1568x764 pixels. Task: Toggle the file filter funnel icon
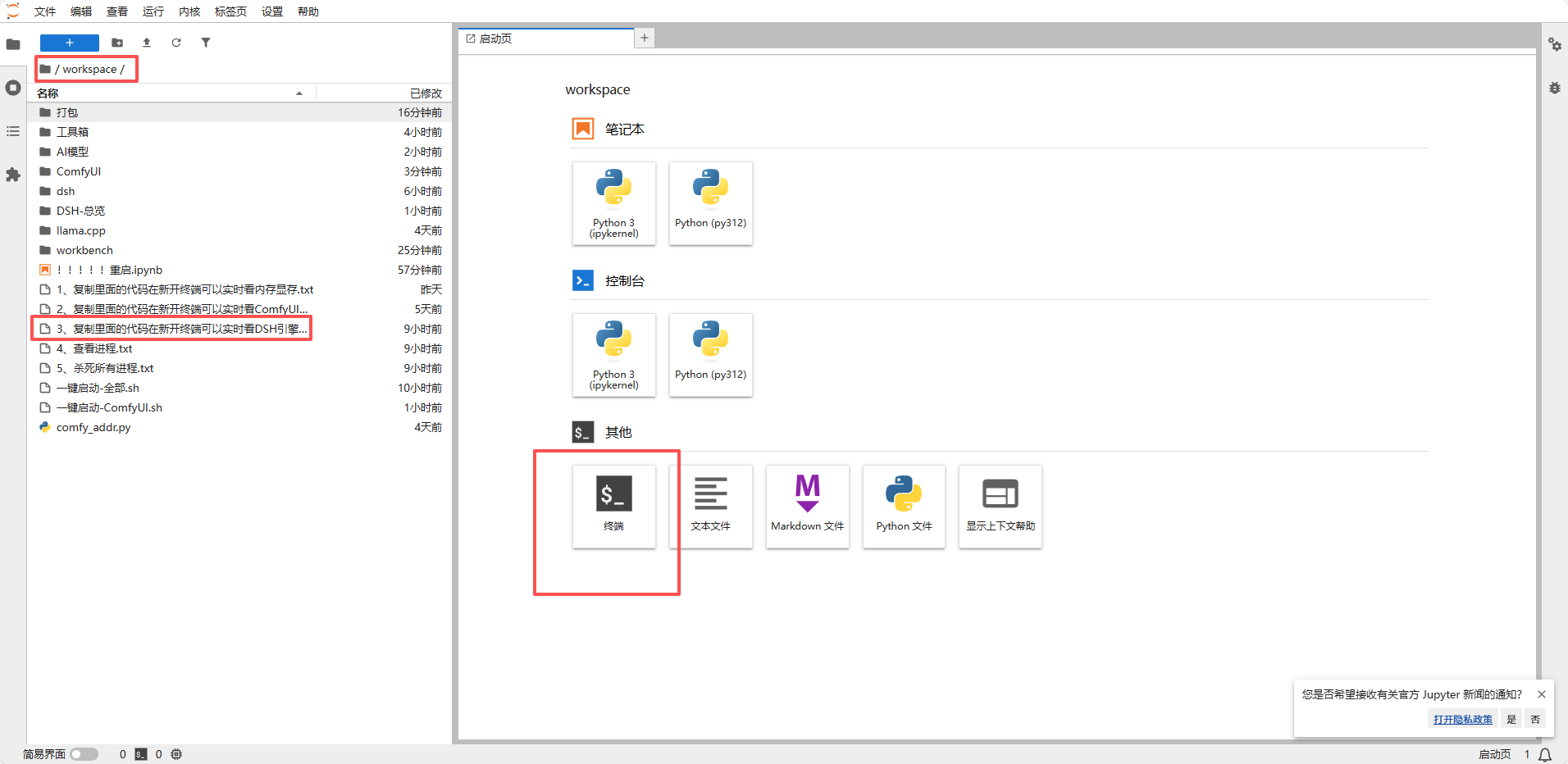point(206,43)
